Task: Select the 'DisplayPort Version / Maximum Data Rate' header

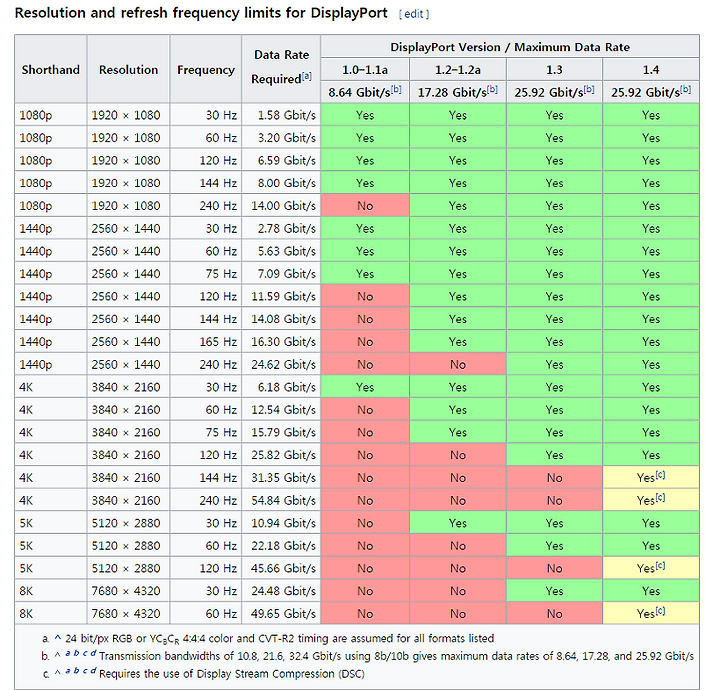Action: pyautogui.click(x=510, y=46)
